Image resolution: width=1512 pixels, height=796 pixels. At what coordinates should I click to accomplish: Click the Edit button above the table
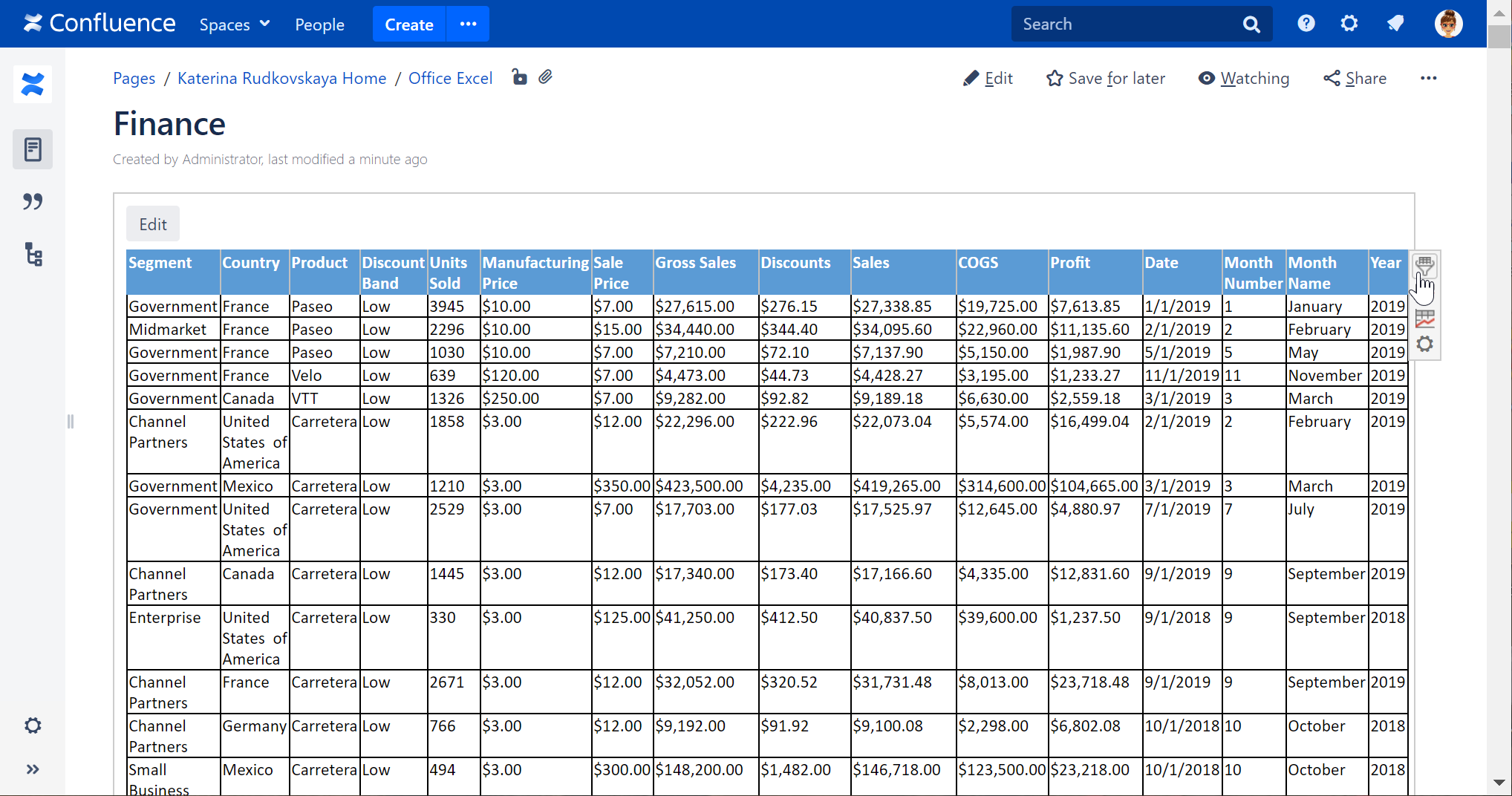[153, 224]
